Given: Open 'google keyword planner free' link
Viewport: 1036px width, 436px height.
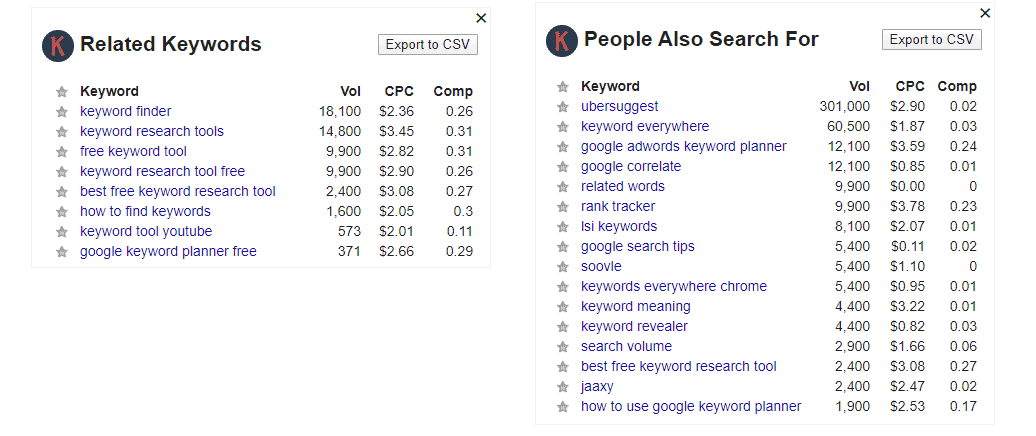Looking at the screenshot, I should [168, 251].
